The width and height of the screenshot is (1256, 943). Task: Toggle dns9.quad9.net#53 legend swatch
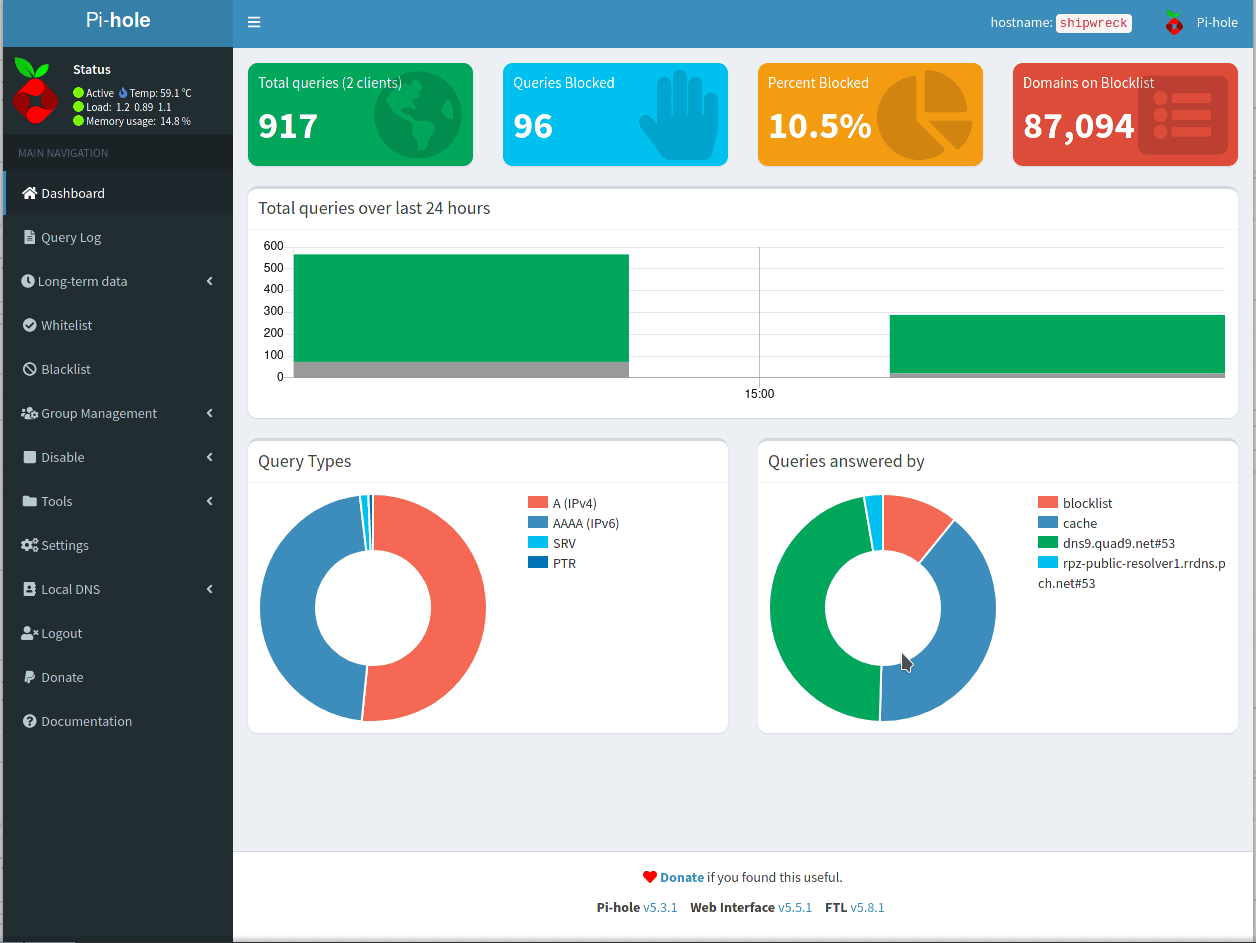1047,543
